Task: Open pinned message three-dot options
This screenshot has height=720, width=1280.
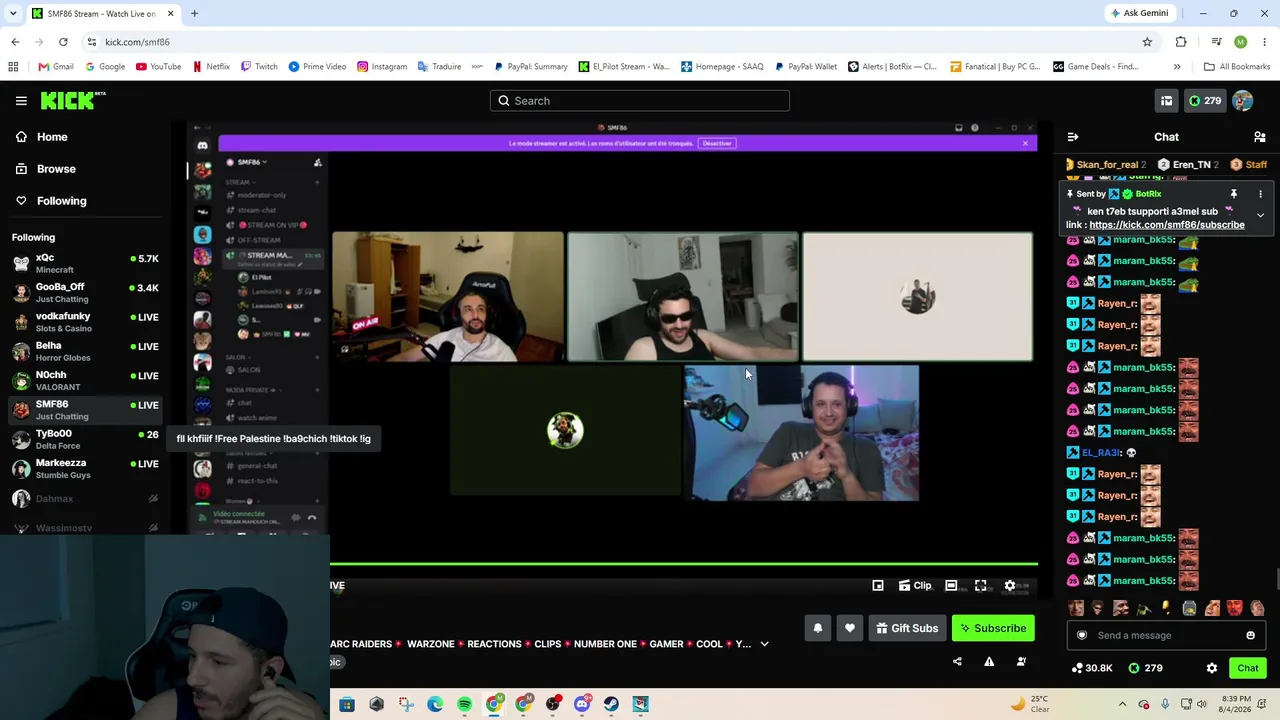Action: [x=1260, y=194]
